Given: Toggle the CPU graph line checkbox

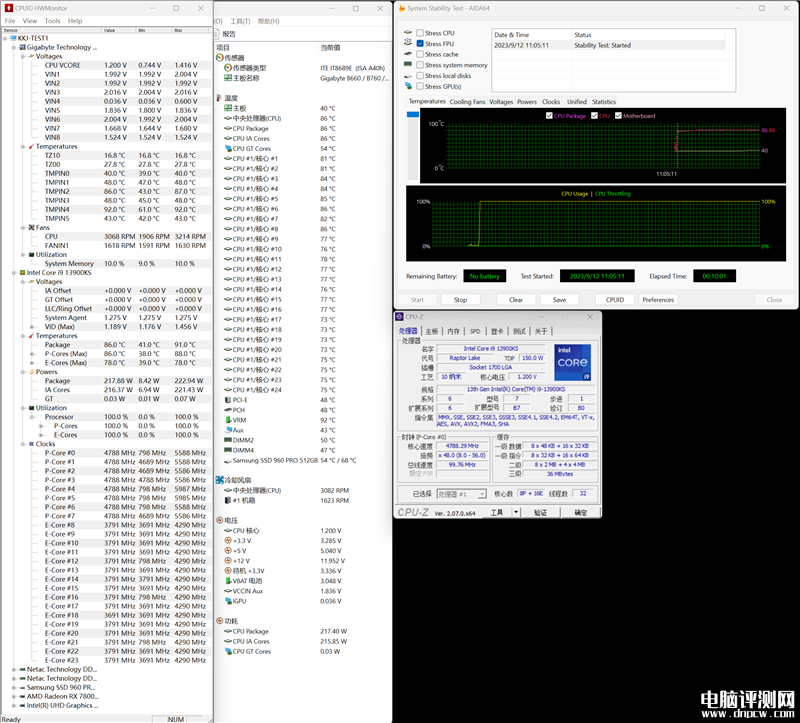Looking at the screenshot, I should (594, 116).
